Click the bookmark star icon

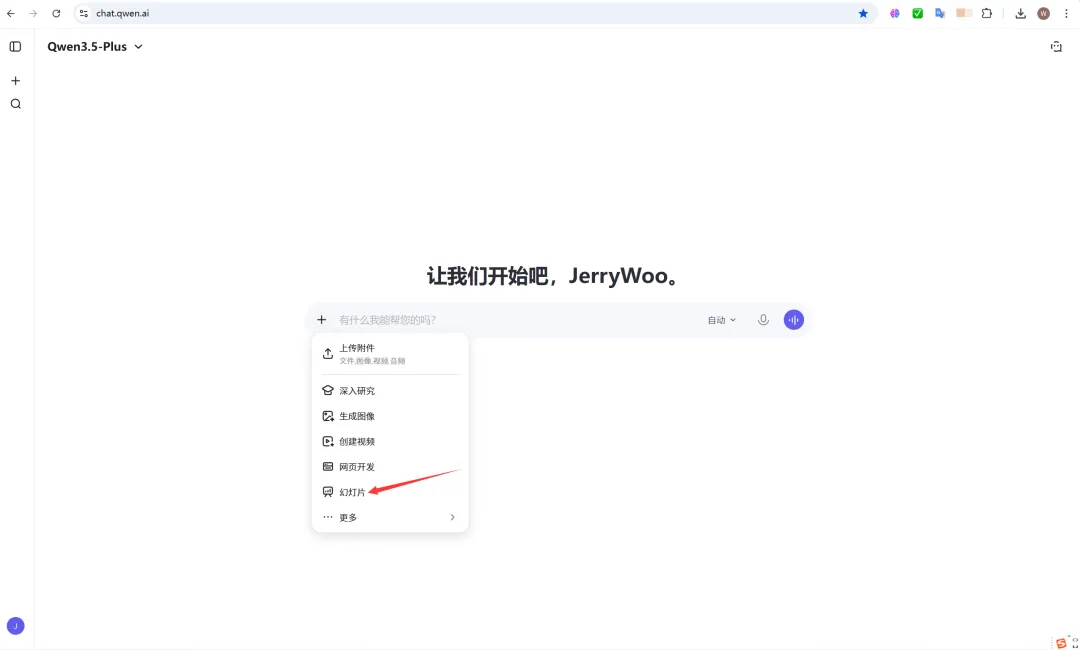[x=863, y=13]
